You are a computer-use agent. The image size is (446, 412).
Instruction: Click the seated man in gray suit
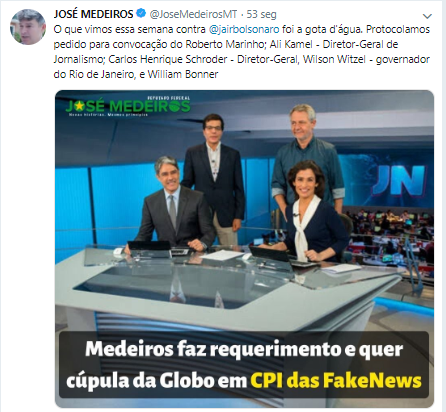click(x=172, y=205)
